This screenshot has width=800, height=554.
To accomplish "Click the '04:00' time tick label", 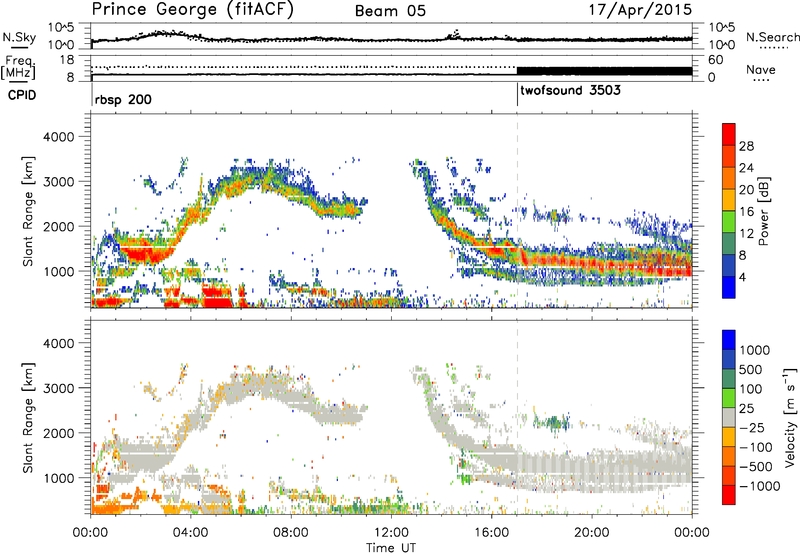I will click(191, 533).
